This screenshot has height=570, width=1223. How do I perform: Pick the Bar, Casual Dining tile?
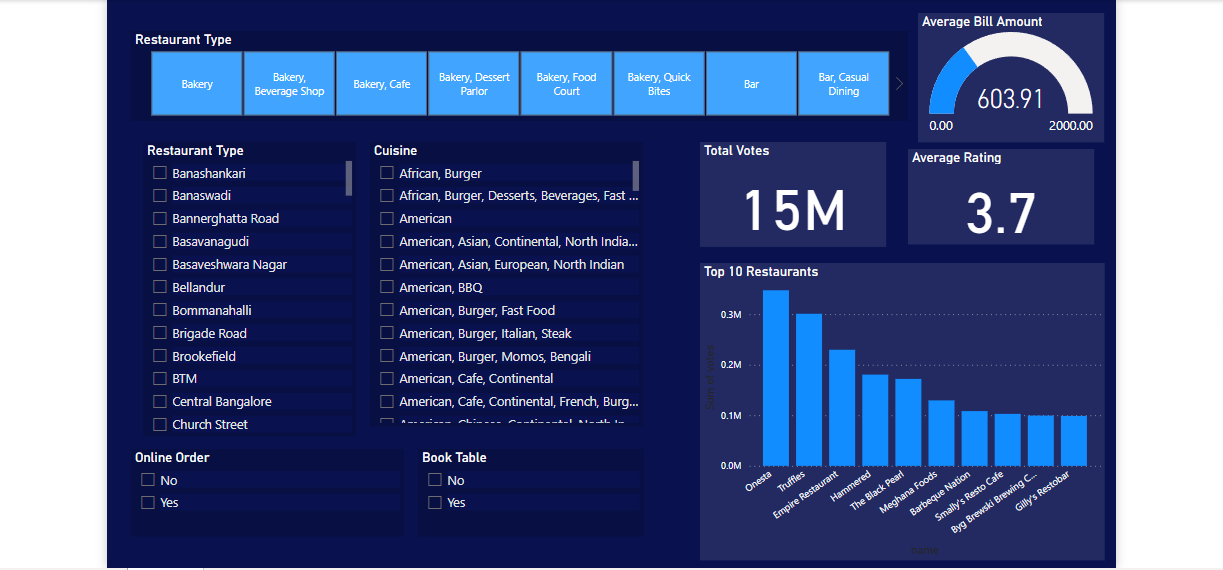(843, 84)
